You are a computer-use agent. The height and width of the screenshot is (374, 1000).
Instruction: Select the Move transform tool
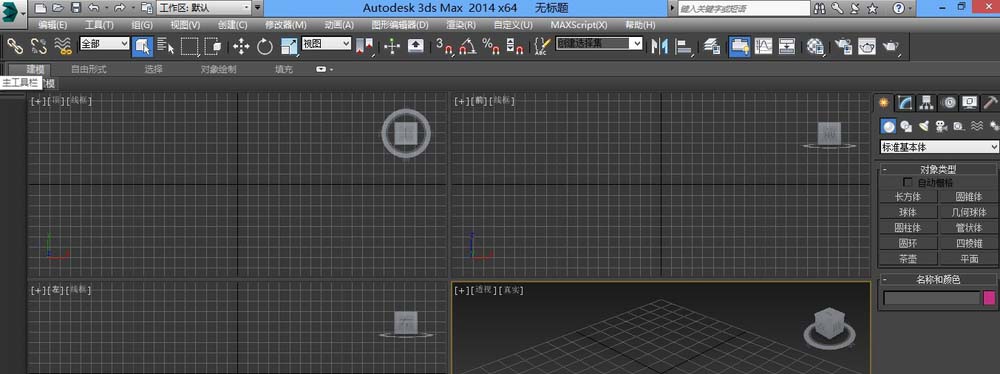pyautogui.click(x=241, y=46)
